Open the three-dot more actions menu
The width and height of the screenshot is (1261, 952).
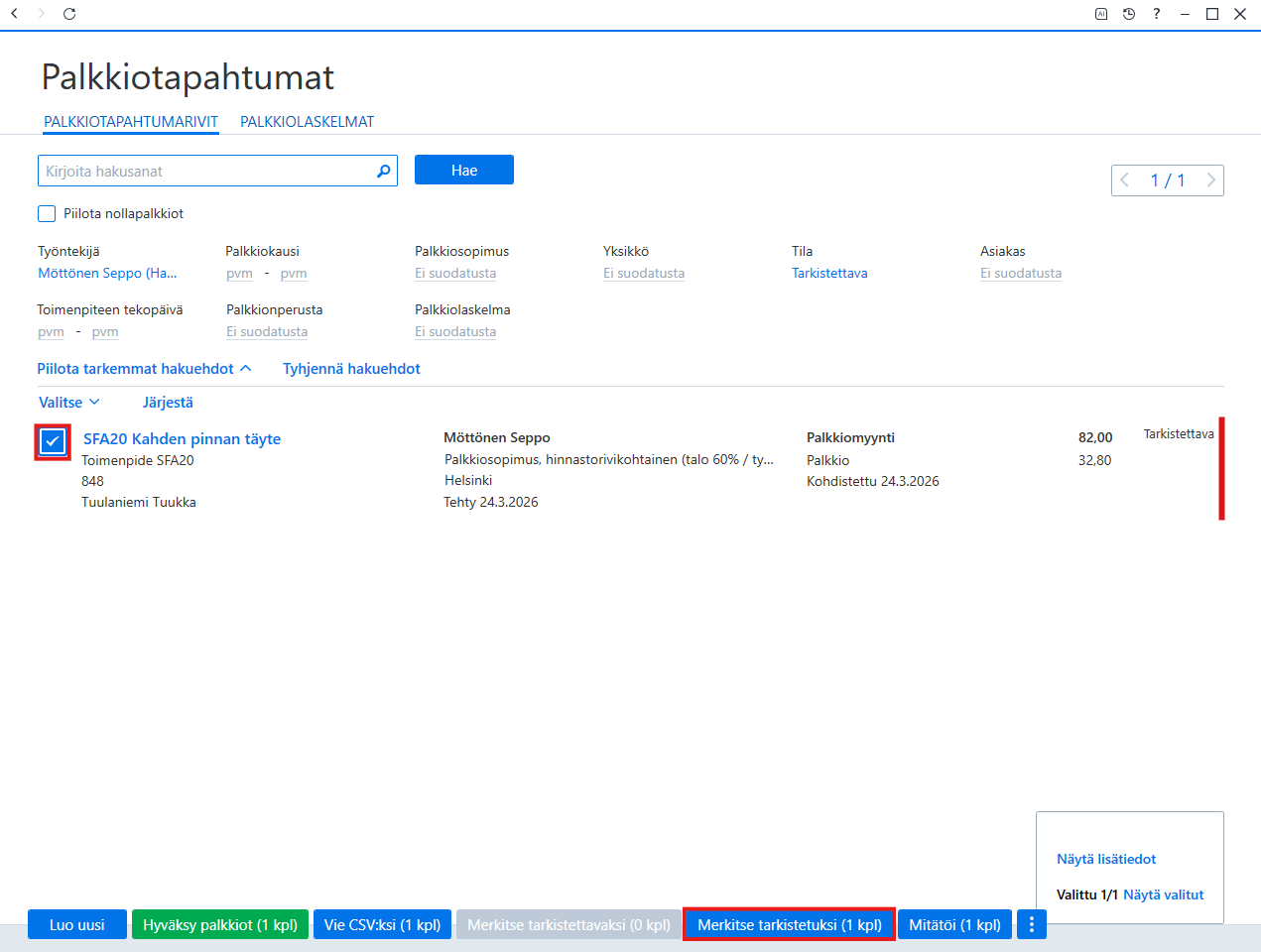pyautogui.click(x=1032, y=924)
